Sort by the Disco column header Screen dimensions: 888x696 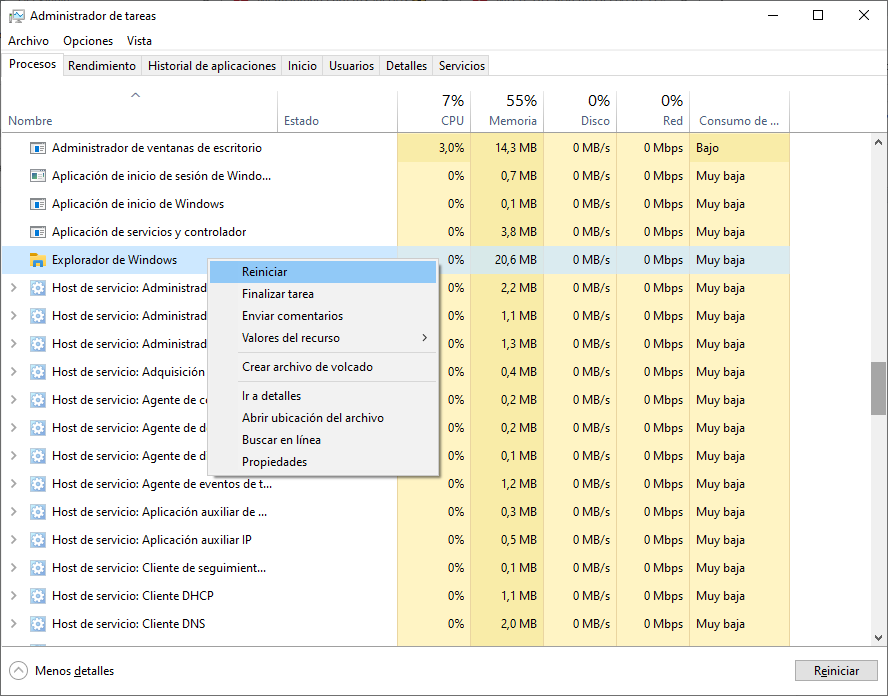(x=580, y=112)
